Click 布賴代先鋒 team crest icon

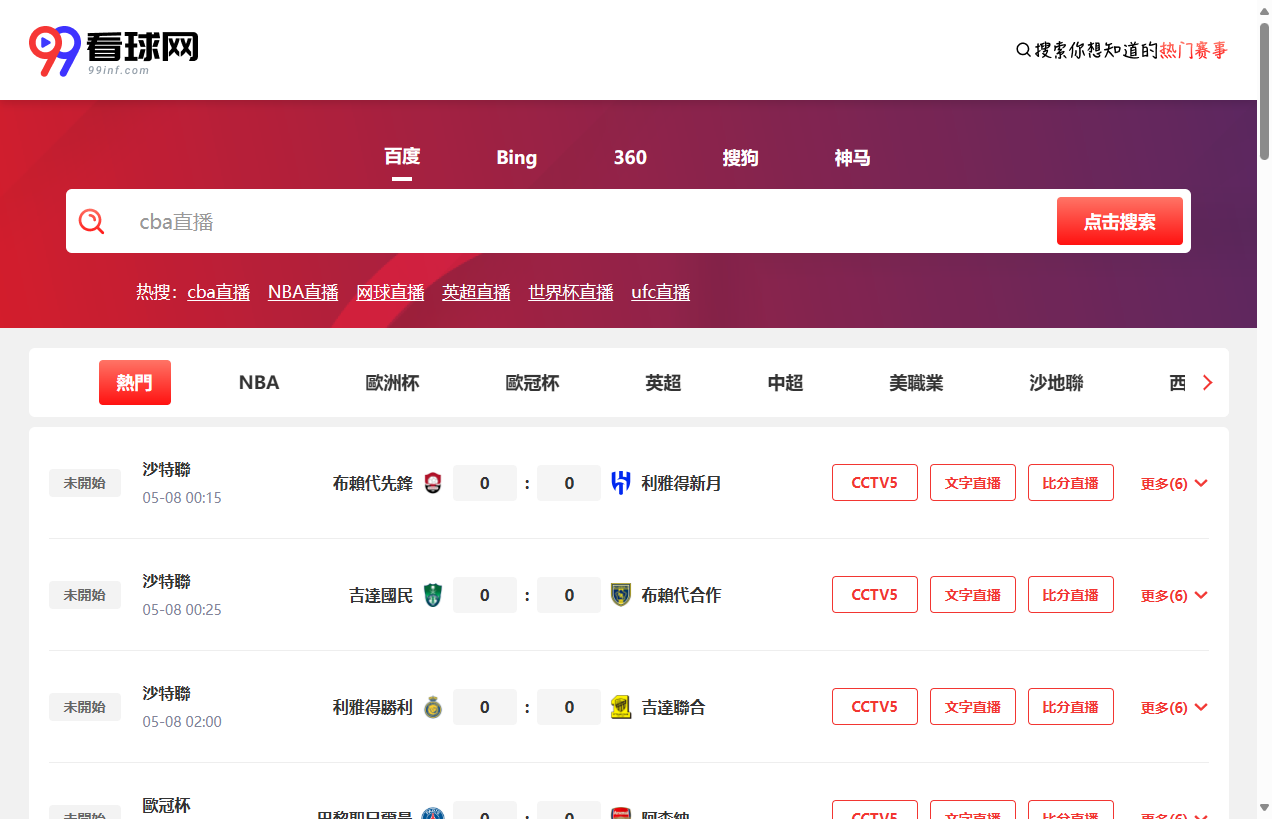[433, 483]
